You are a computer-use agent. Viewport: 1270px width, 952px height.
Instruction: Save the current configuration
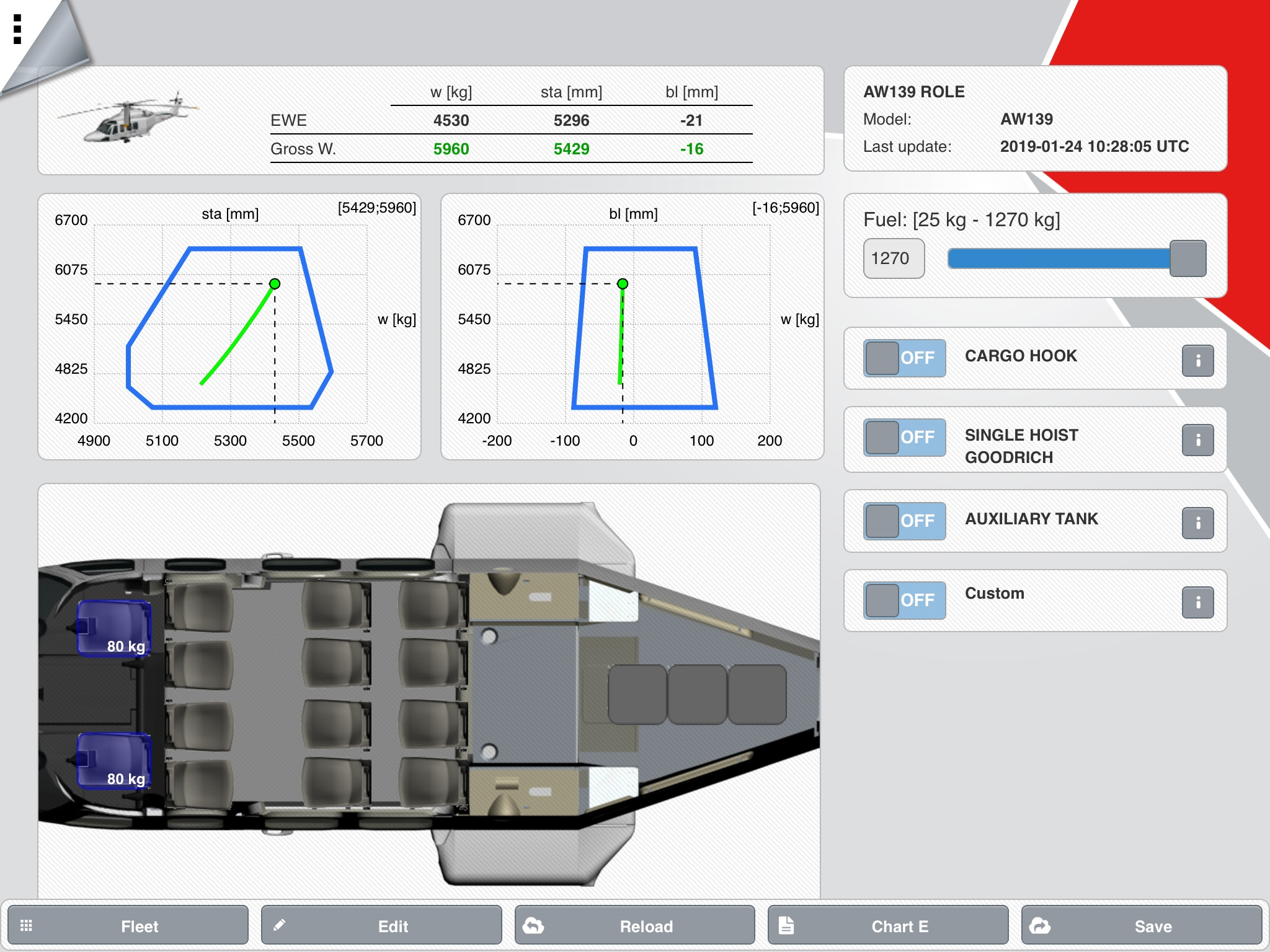pos(1142,926)
